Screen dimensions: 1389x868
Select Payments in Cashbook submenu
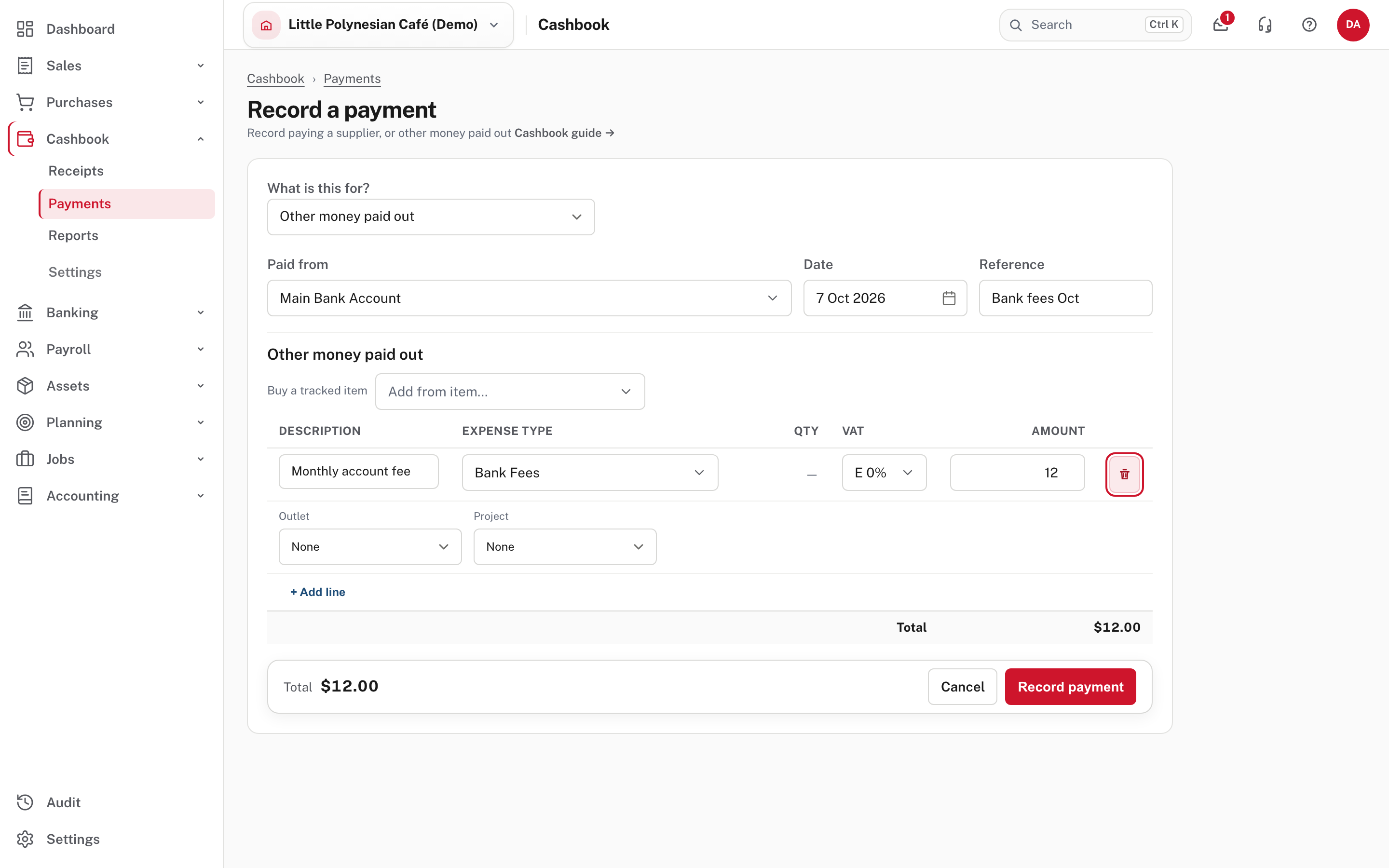tap(126, 204)
